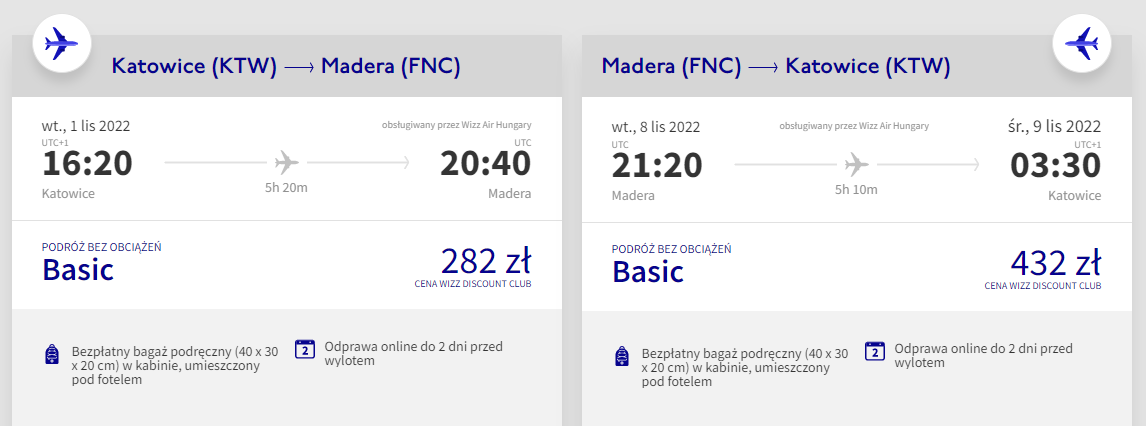Screen dimensions: 1146x426
Task: Click the calendar check-in icon on outbound card
Action: 305,349
